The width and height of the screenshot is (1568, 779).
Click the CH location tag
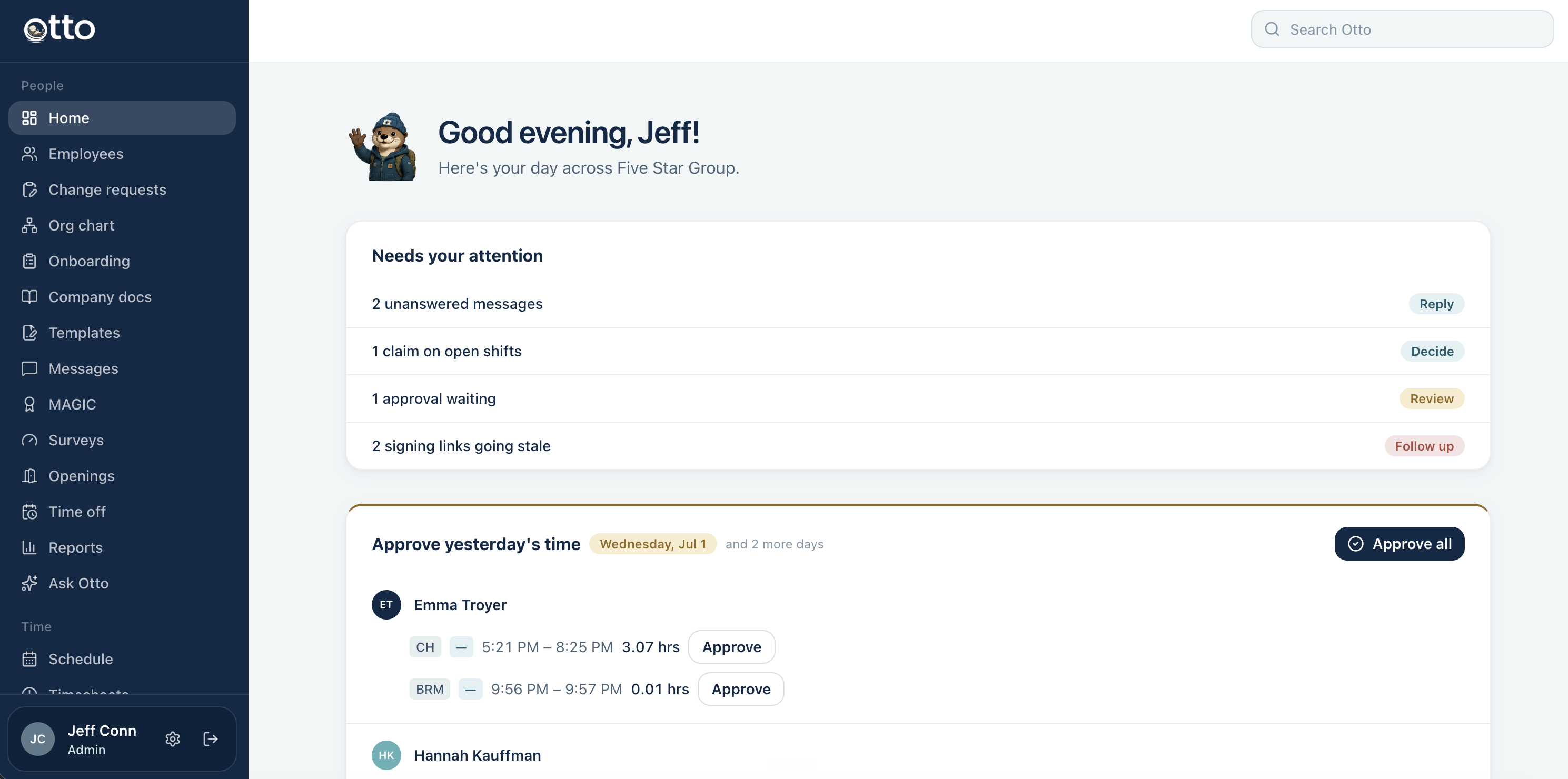425,647
